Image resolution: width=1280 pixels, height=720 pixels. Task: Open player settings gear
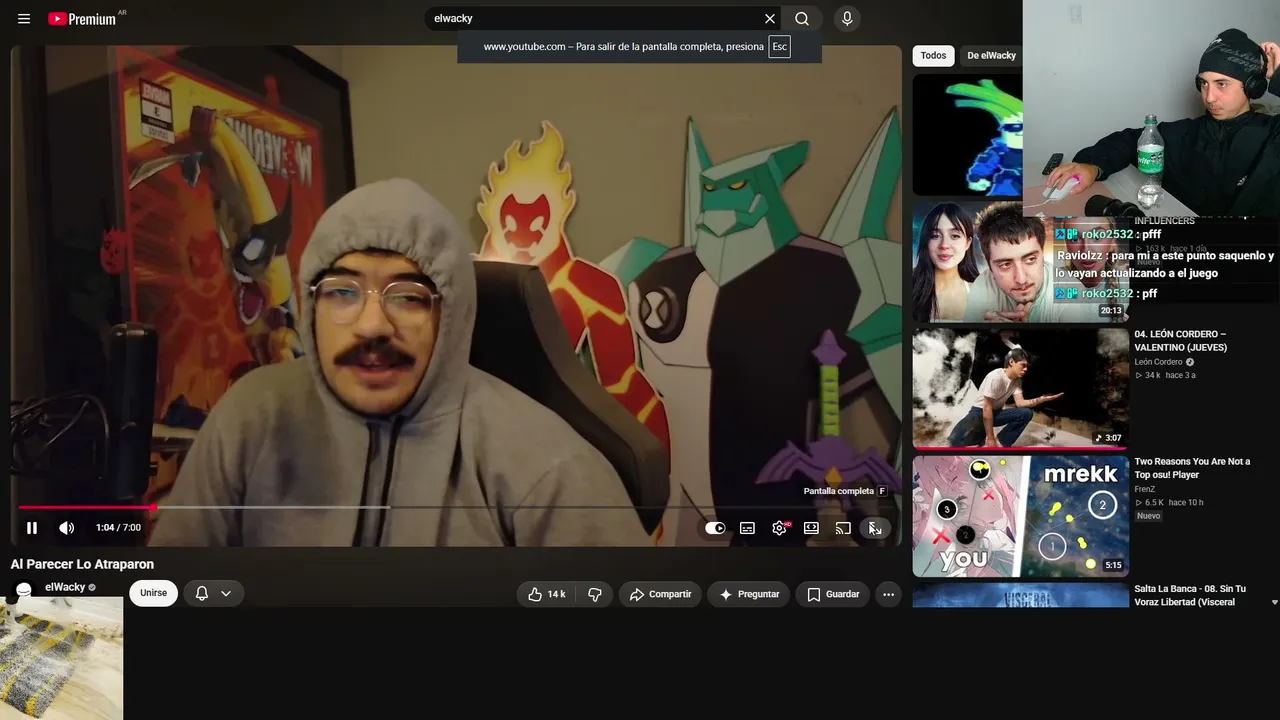tap(779, 528)
